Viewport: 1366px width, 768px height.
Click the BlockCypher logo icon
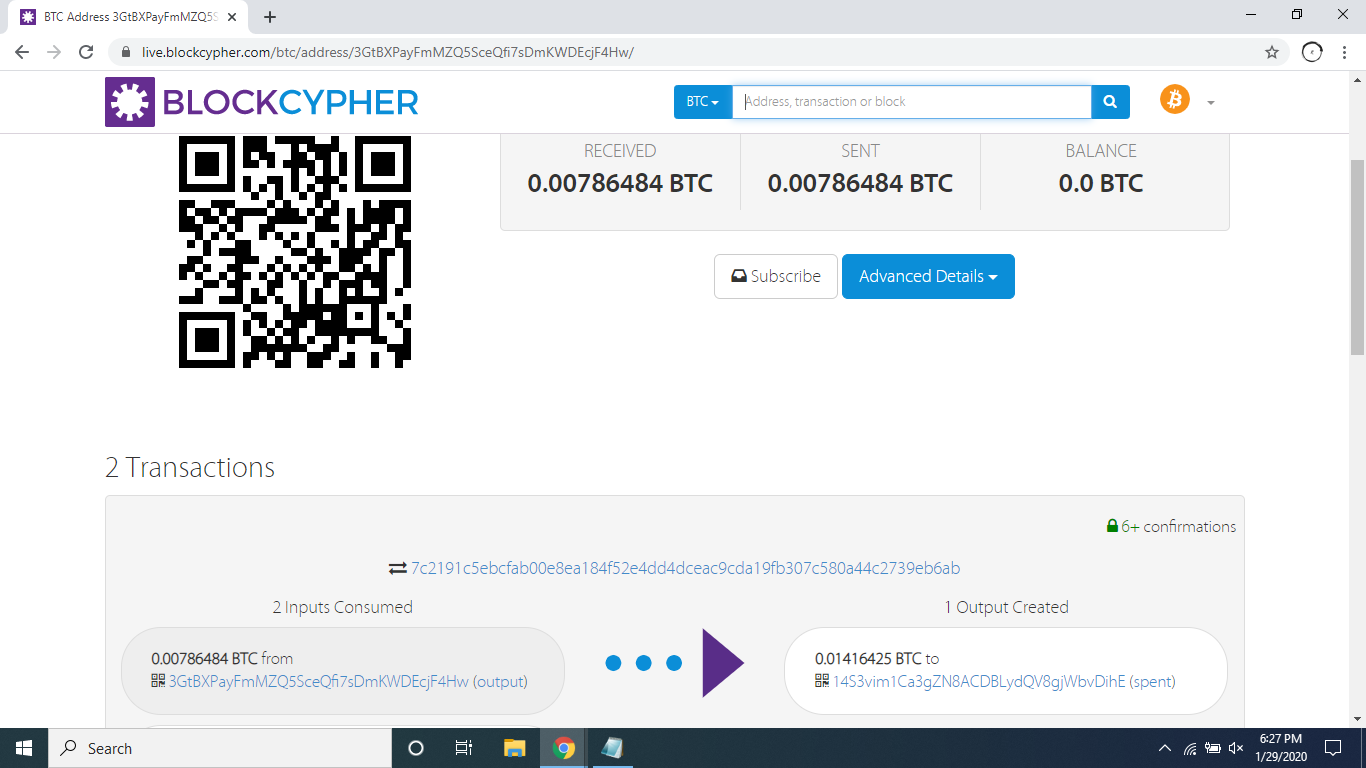pos(130,102)
